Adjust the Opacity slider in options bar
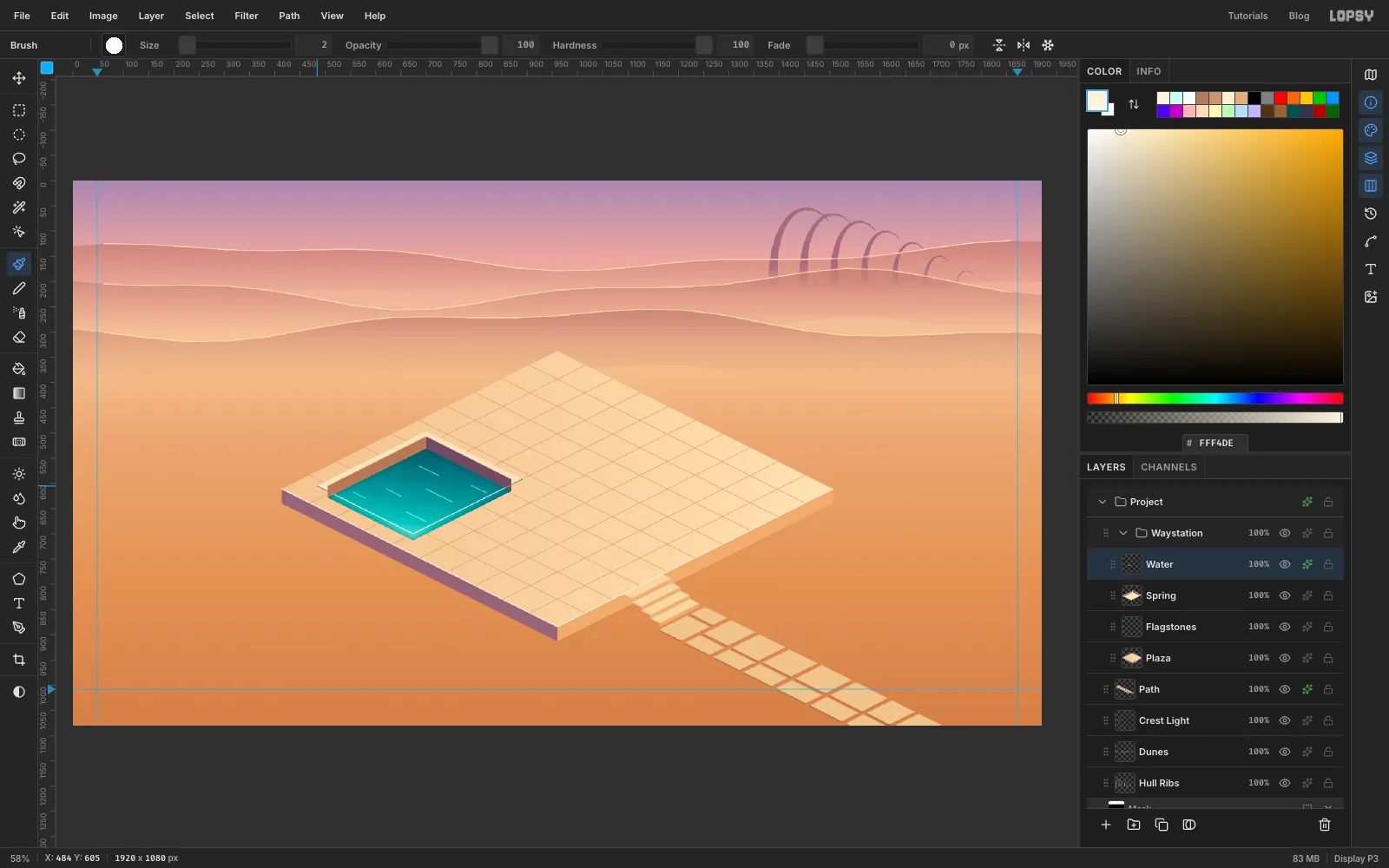The image size is (1389, 868). click(x=443, y=45)
